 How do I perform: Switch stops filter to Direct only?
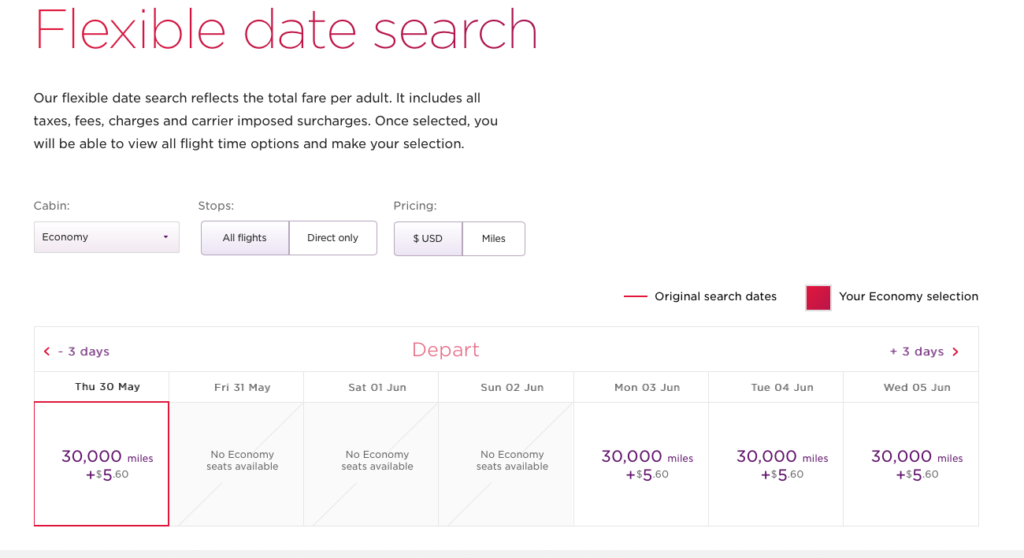[333, 238]
